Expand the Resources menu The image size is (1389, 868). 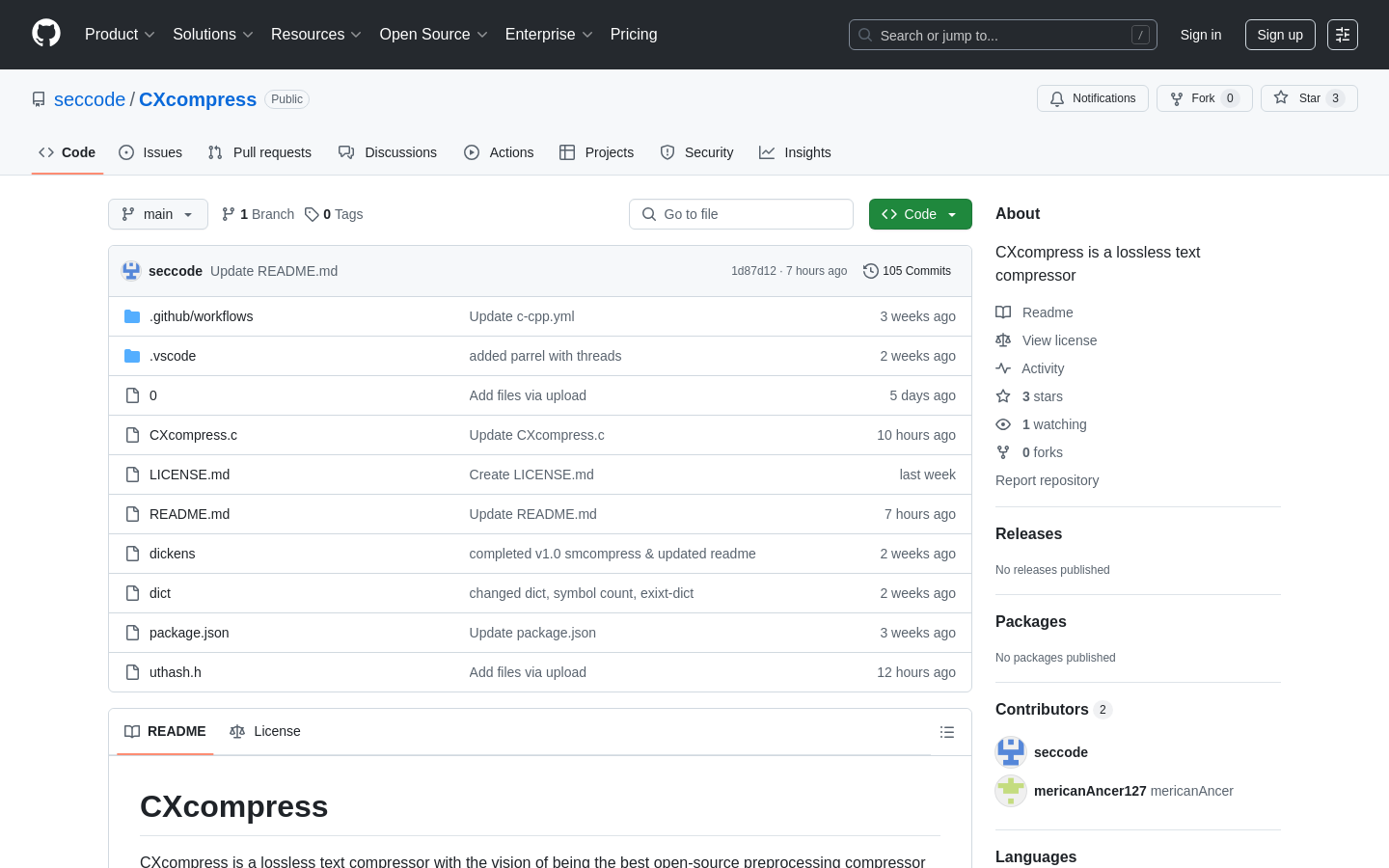coord(316,35)
